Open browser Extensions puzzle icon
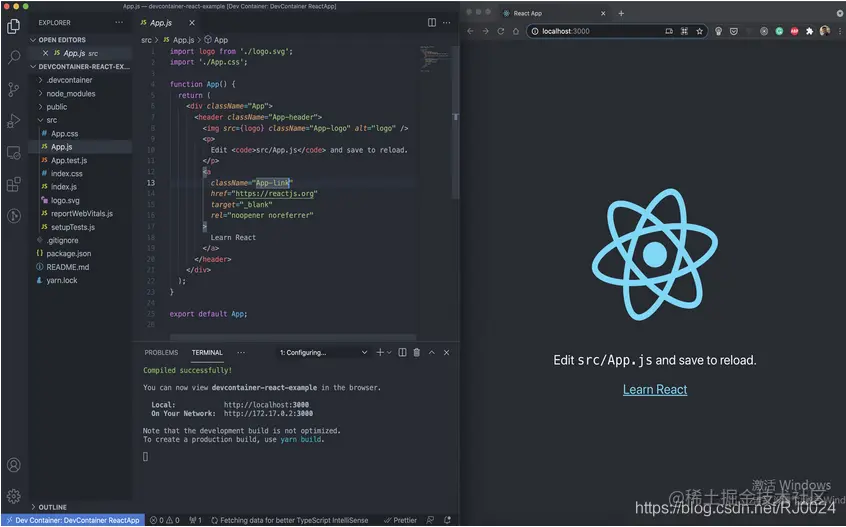 pos(809,31)
